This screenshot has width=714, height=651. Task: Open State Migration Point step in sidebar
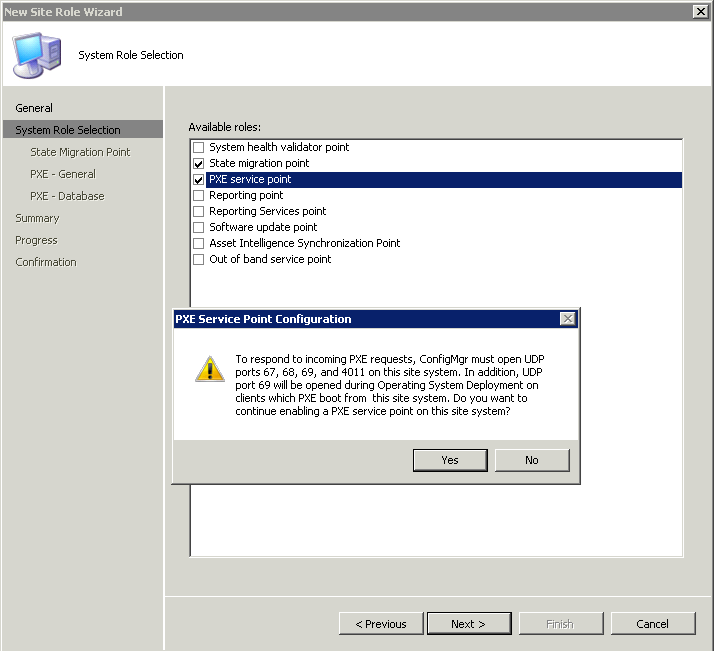[80, 152]
